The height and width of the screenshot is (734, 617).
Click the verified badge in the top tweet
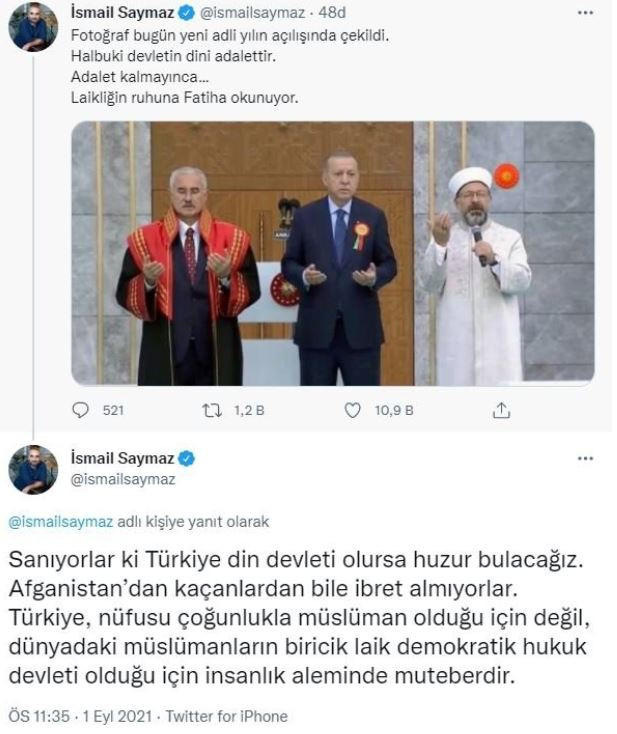(x=187, y=13)
